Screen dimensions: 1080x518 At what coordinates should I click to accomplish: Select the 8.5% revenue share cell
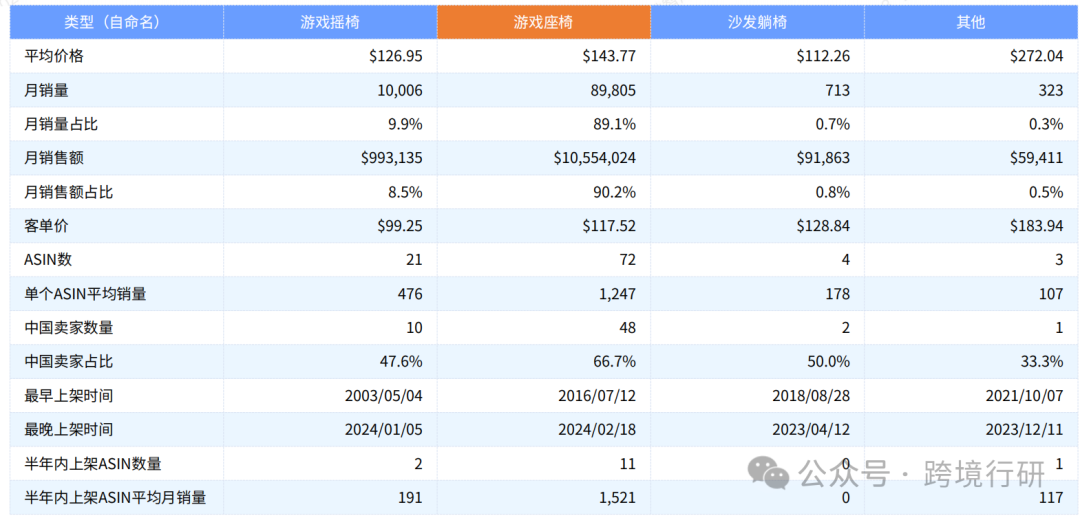coord(406,193)
